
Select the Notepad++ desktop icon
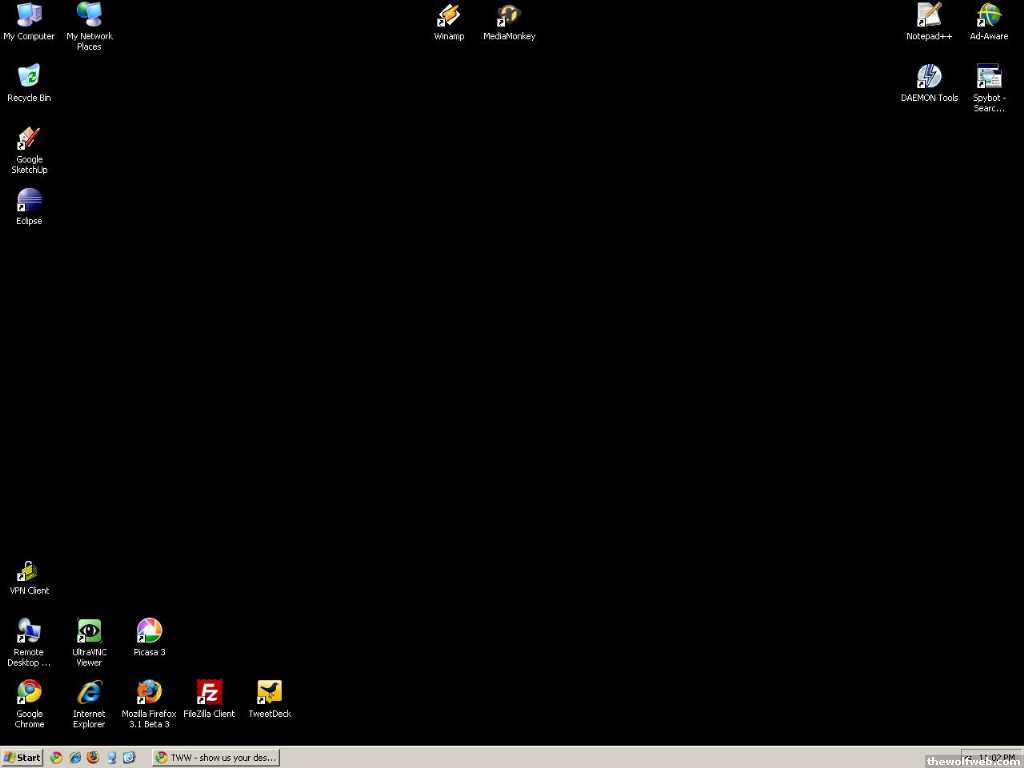(x=929, y=16)
